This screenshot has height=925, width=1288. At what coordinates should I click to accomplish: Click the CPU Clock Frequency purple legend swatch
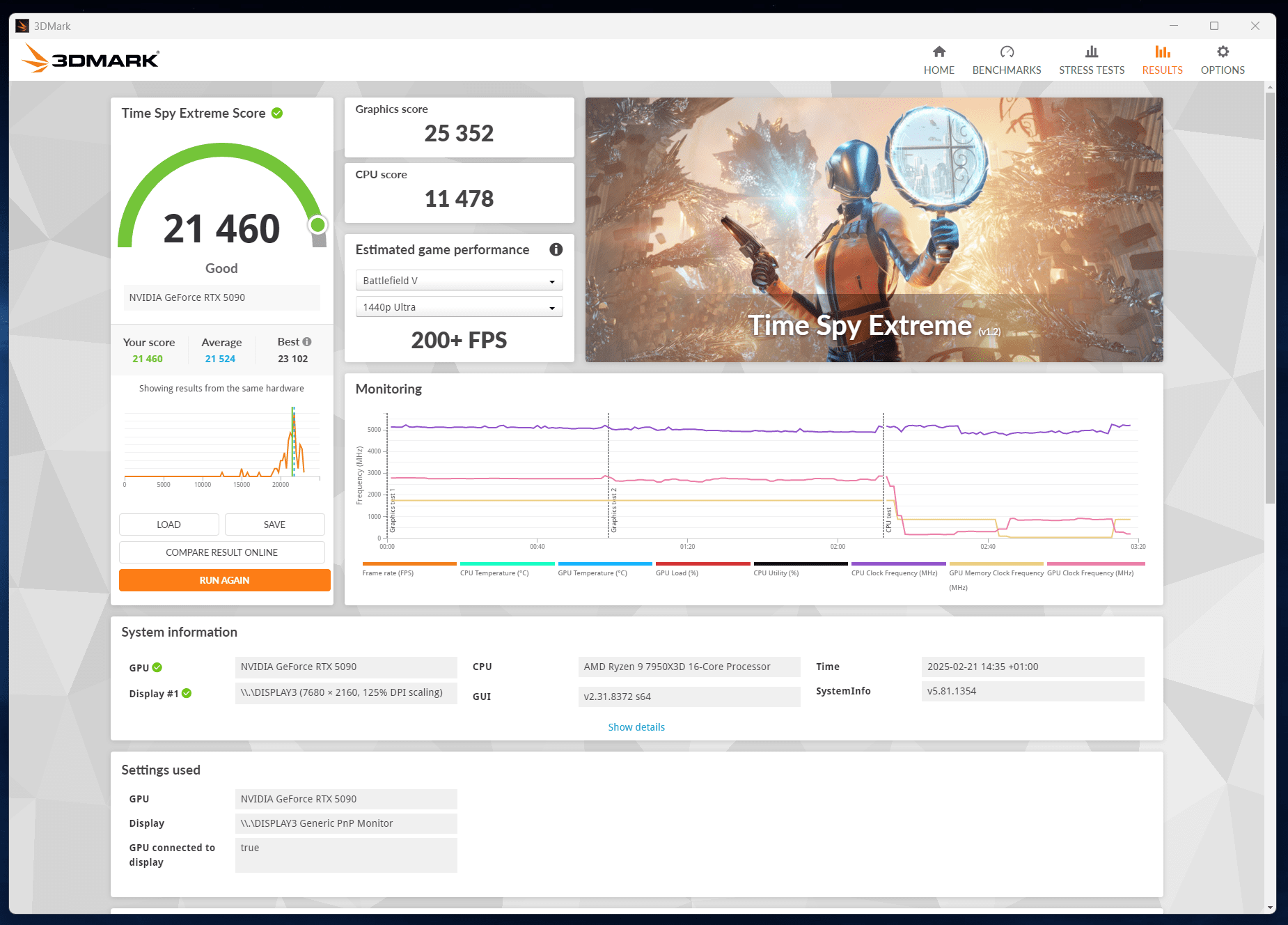pos(898,563)
